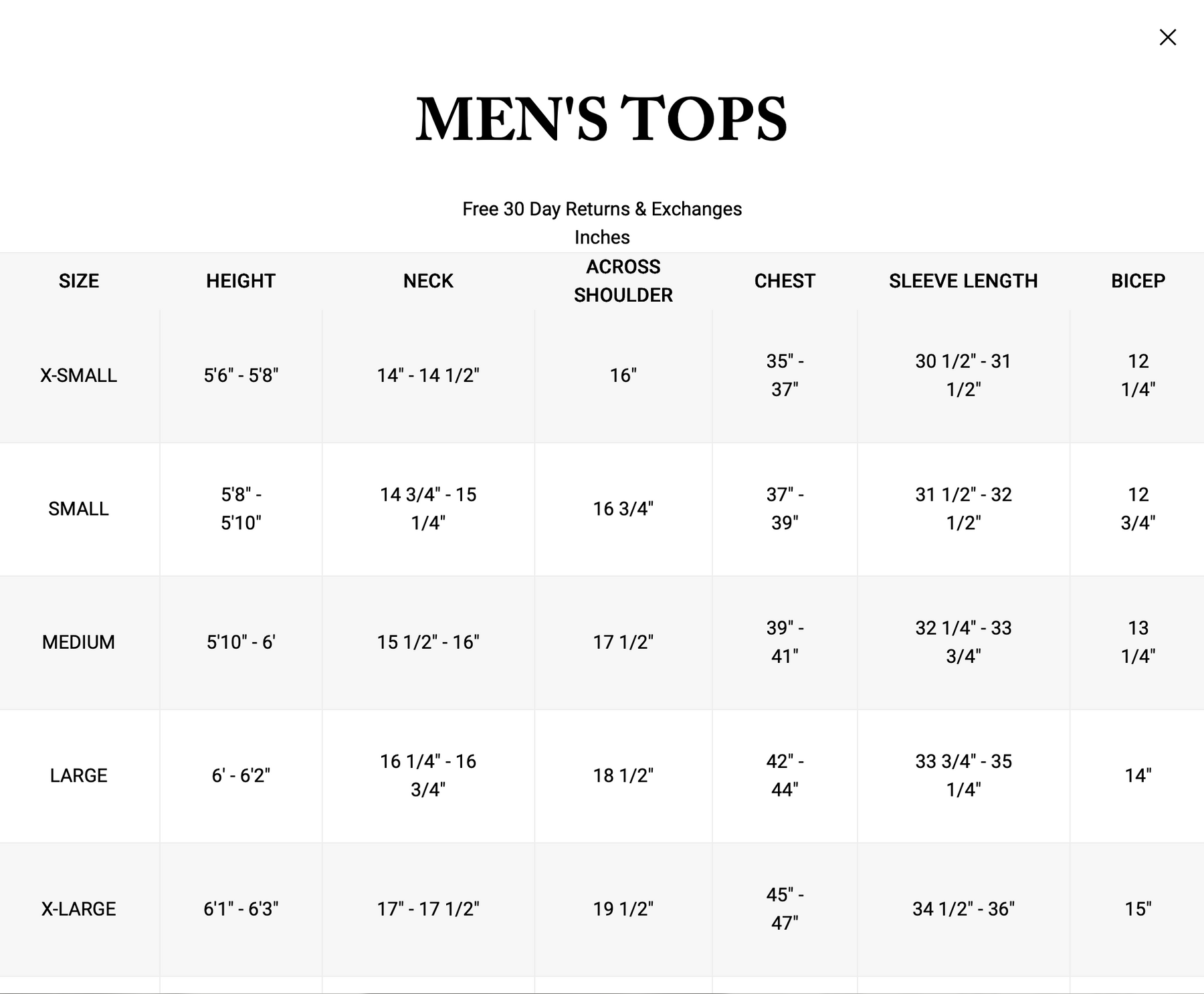Click the CHEST column header
The height and width of the screenshot is (994, 1204).
tap(785, 281)
